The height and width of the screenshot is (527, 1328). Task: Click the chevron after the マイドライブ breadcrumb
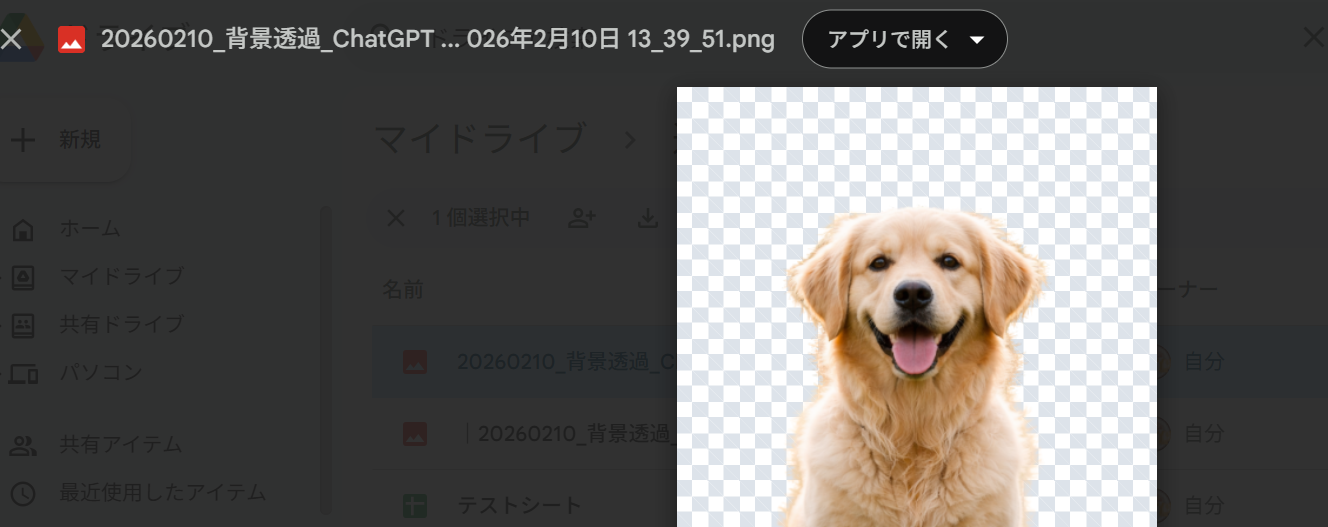click(x=630, y=140)
